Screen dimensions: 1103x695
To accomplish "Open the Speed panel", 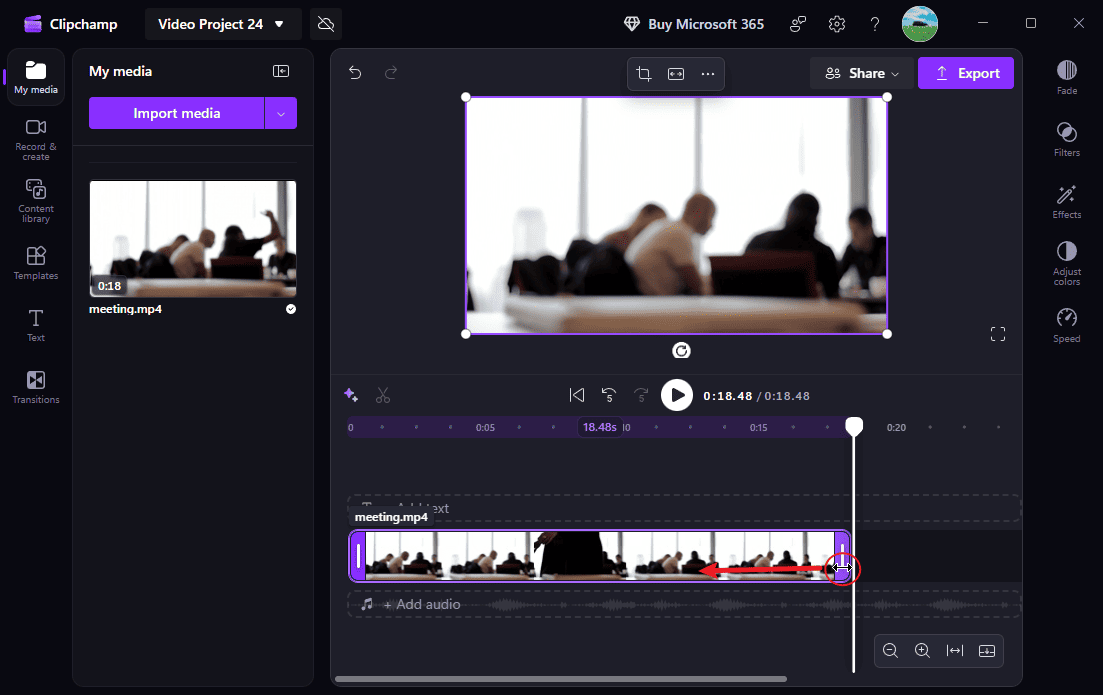I will [x=1066, y=325].
